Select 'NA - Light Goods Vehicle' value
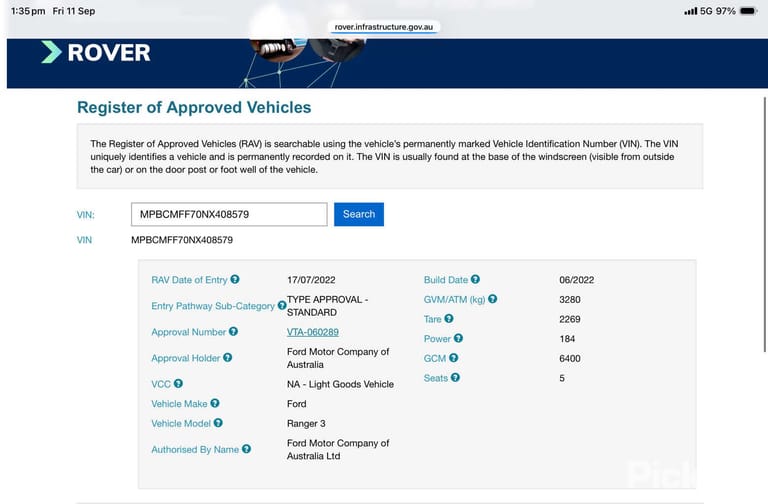 [340, 384]
